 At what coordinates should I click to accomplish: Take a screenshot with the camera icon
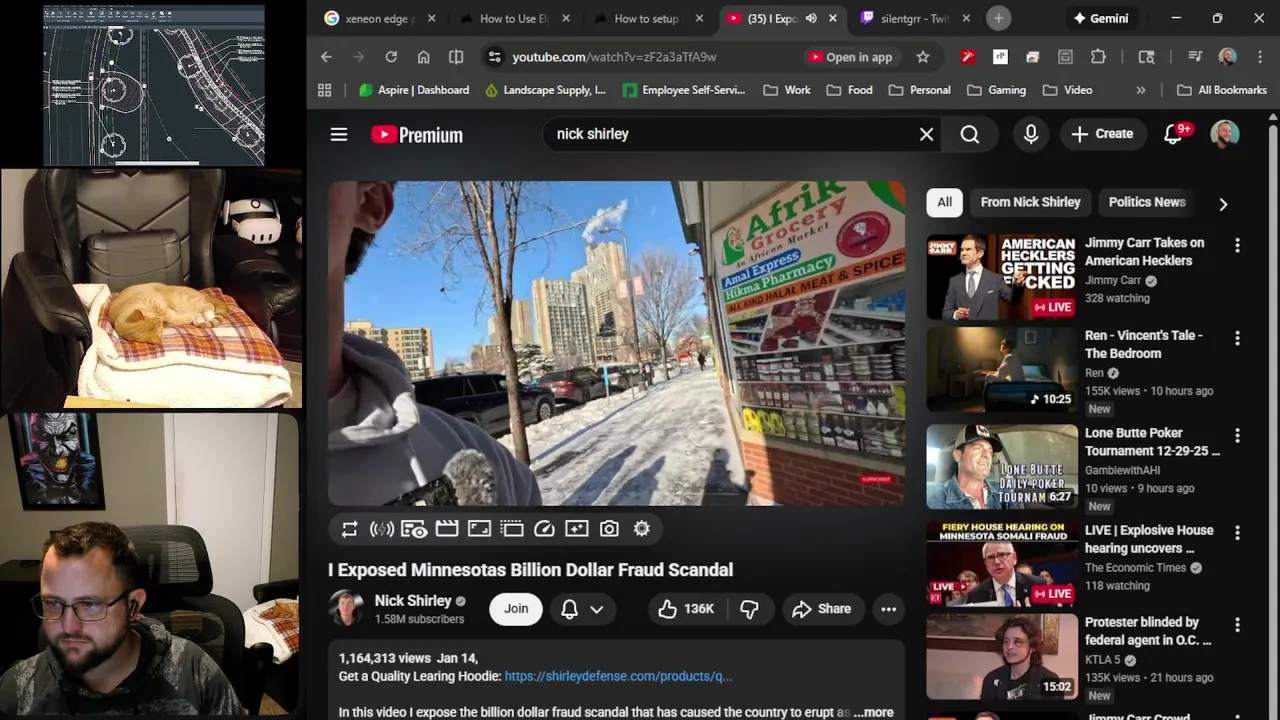coord(609,529)
